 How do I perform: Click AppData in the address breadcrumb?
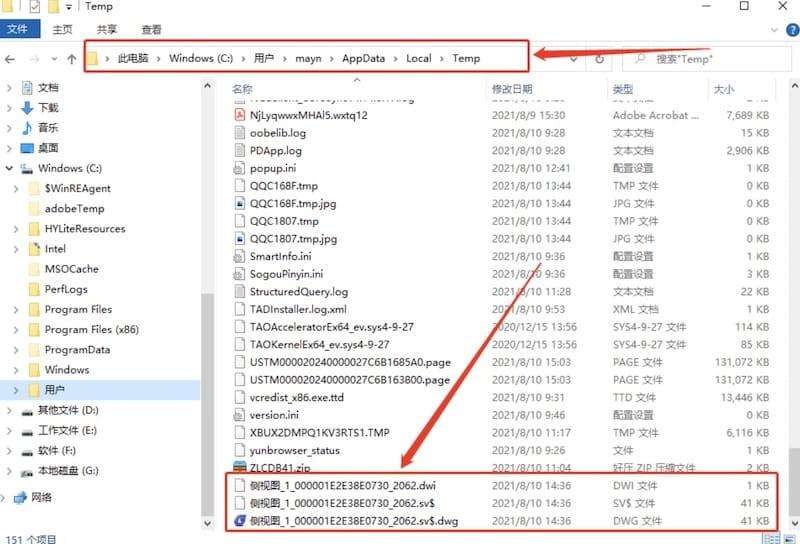click(x=363, y=58)
